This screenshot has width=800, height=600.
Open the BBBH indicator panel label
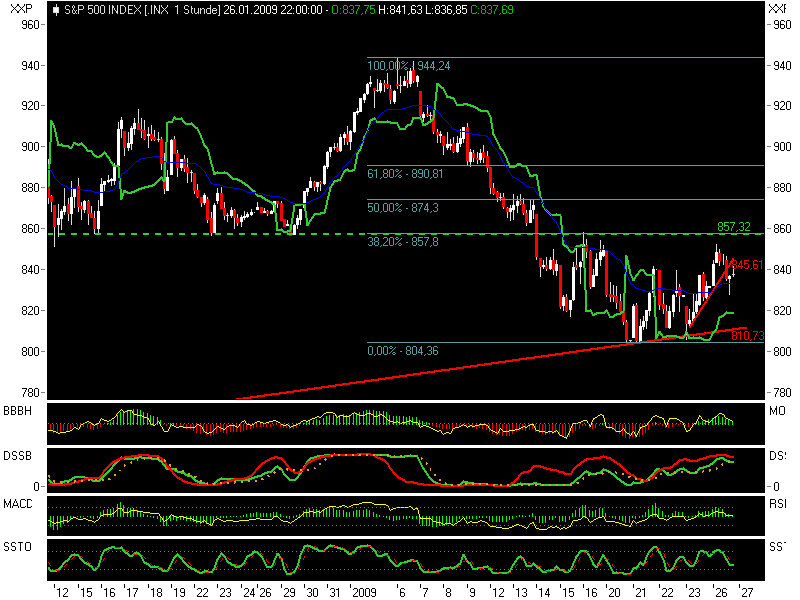(16, 409)
